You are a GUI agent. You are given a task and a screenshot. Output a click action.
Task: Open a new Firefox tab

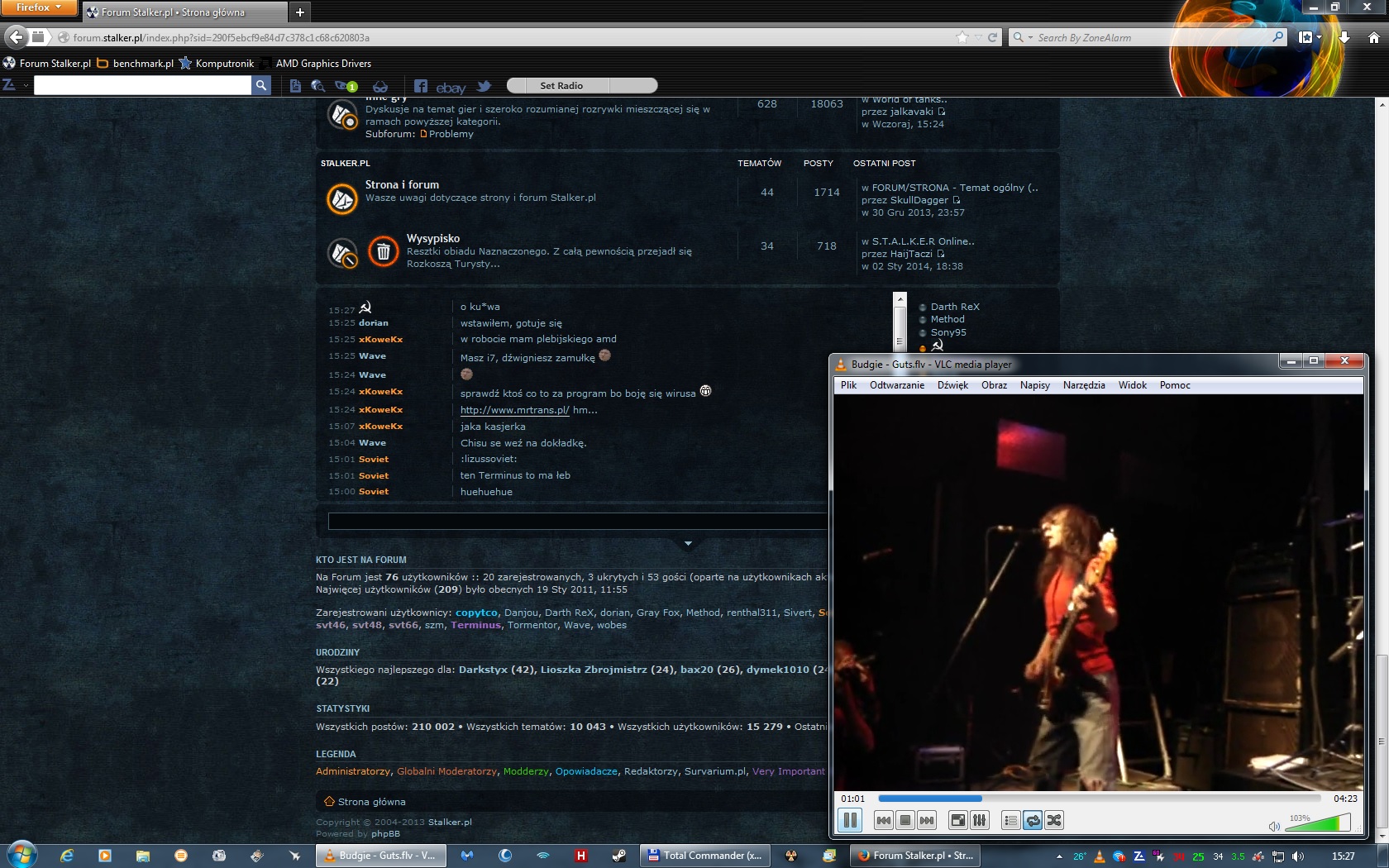(x=300, y=12)
